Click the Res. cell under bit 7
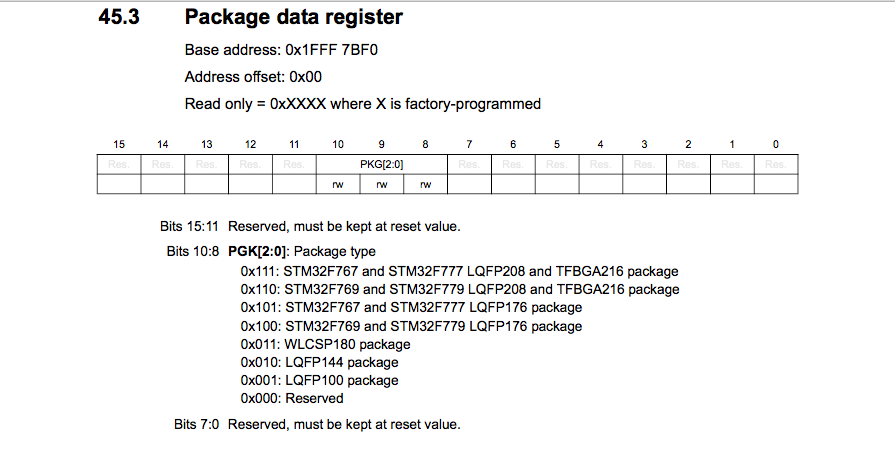The image size is (895, 470). click(469, 164)
